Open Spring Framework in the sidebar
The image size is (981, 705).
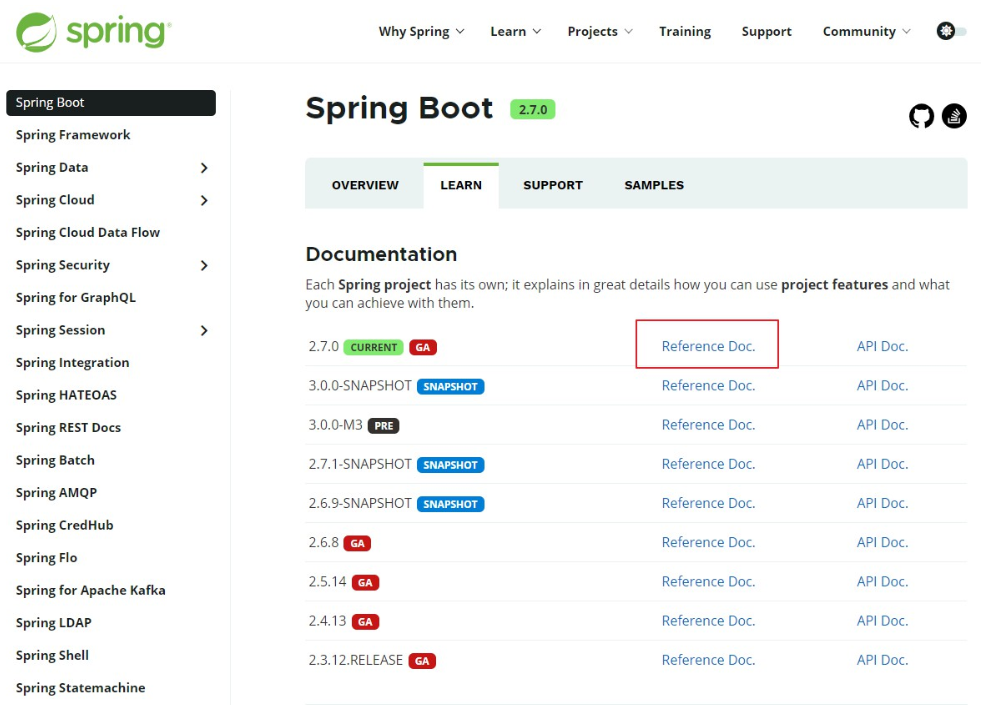tap(73, 135)
